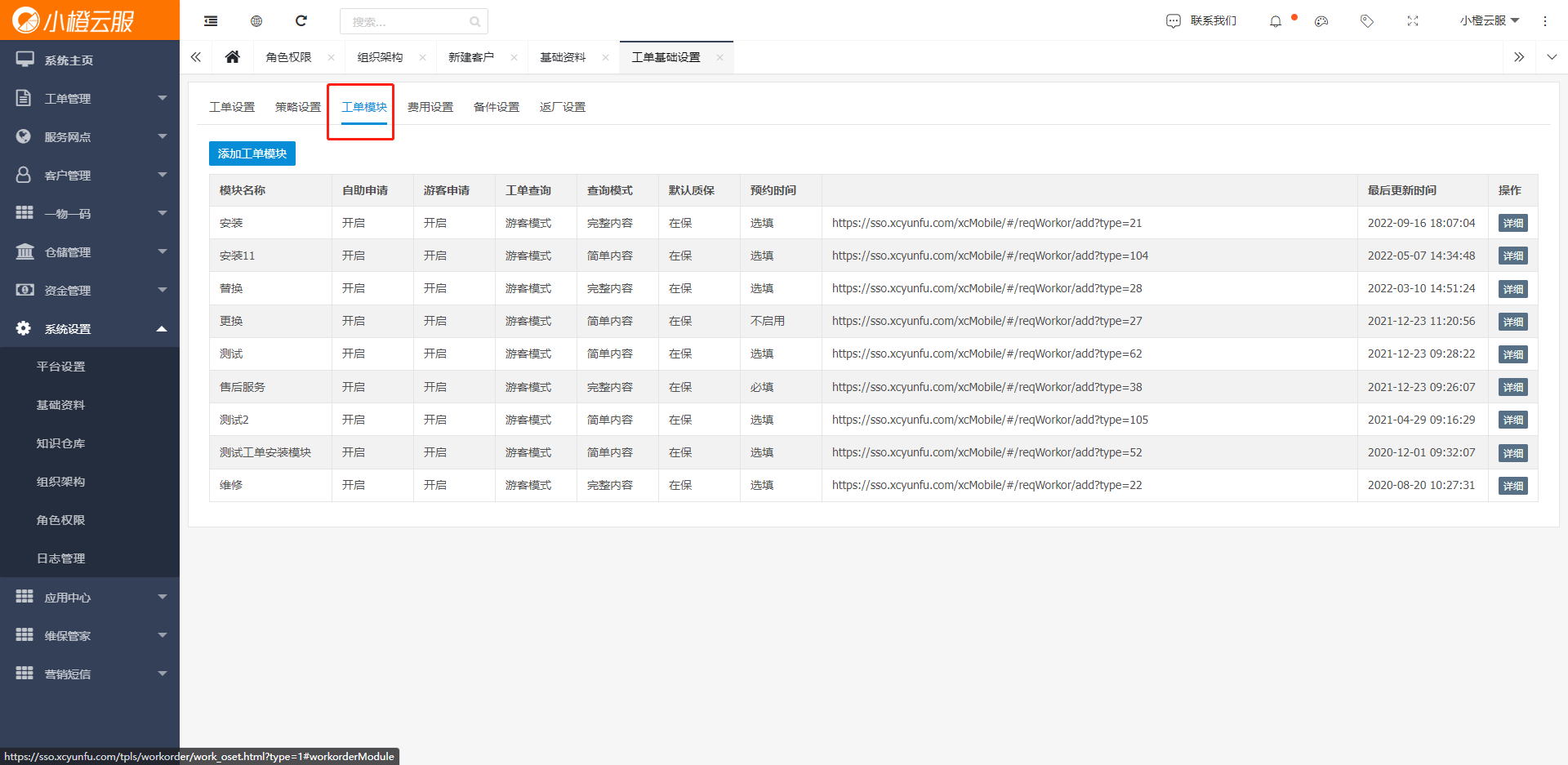Go to the home tab icon
The image size is (1568, 765).
[233, 56]
